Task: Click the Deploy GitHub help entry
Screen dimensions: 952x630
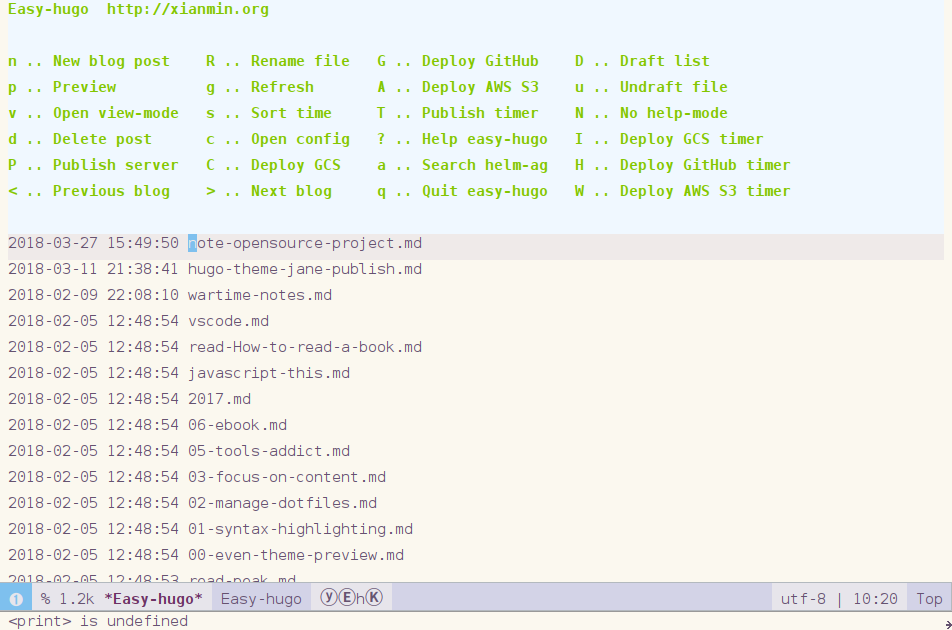Action: (480, 61)
